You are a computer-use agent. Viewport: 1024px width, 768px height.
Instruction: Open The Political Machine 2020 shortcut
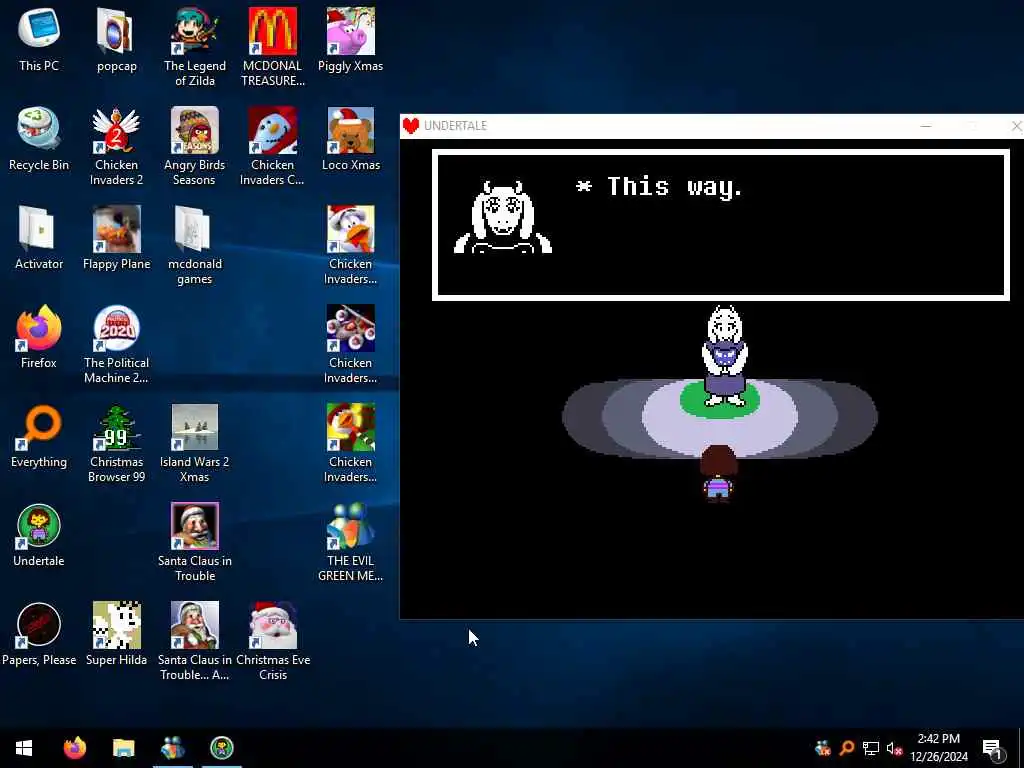pos(116,345)
